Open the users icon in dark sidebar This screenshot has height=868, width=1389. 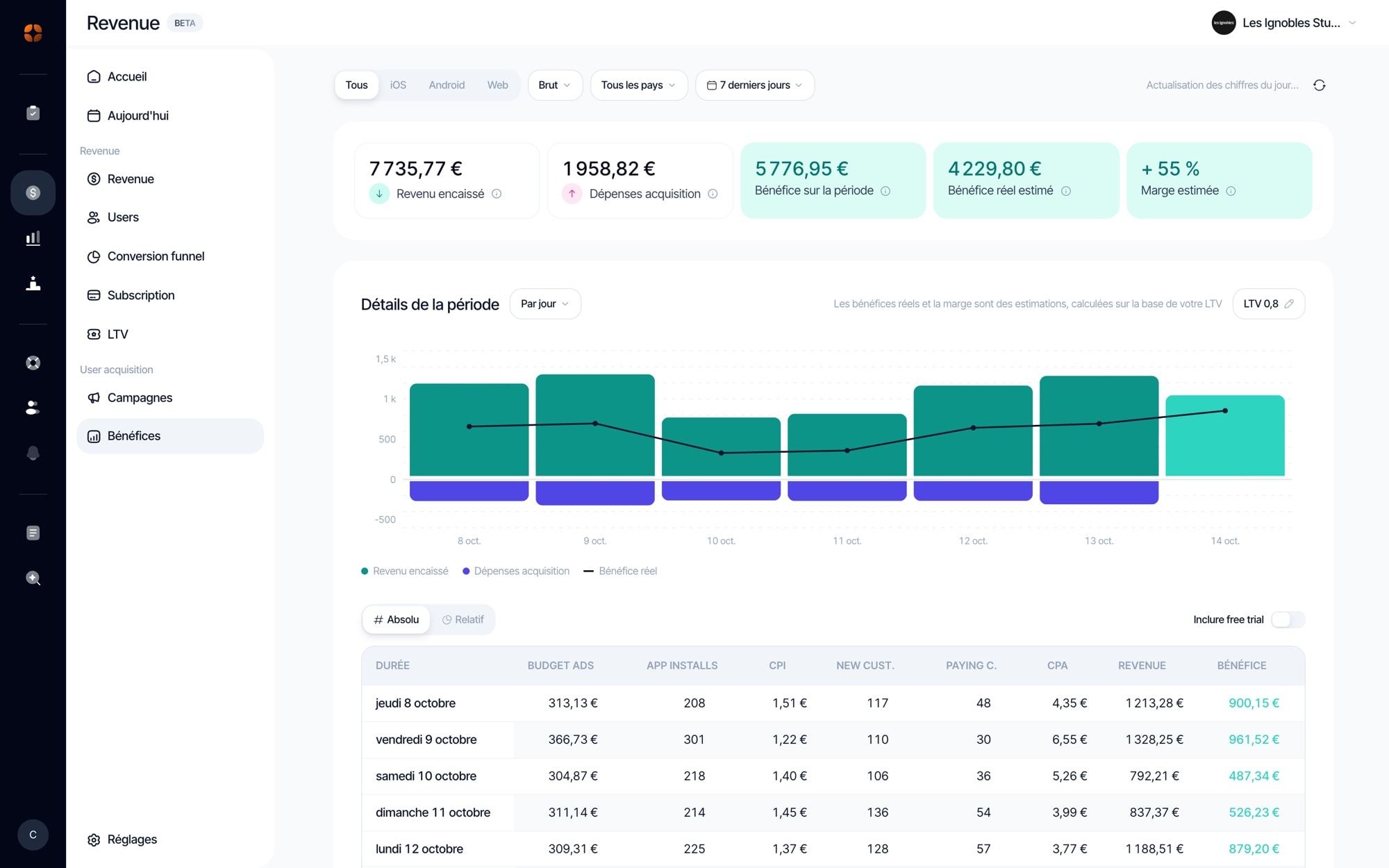point(33,408)
